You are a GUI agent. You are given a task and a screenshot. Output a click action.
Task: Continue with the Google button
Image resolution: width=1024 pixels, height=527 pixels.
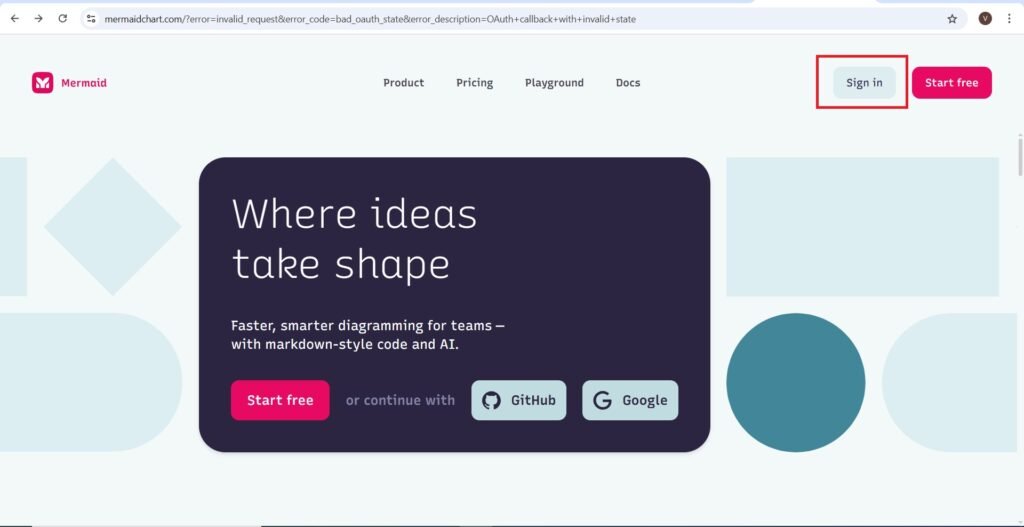(x=630, y=400)
